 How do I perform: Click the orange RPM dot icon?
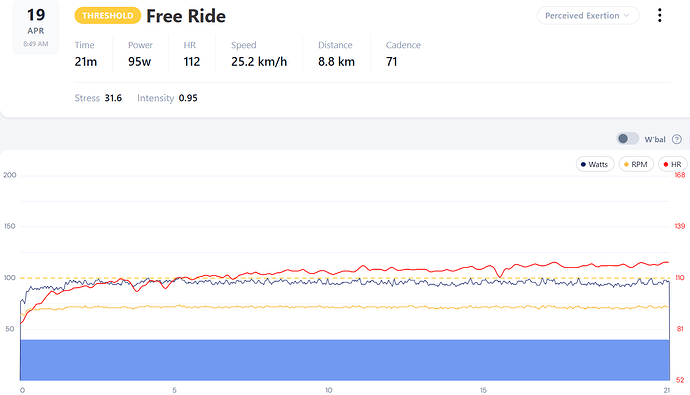pyautogui.click(x=626, y=165)
